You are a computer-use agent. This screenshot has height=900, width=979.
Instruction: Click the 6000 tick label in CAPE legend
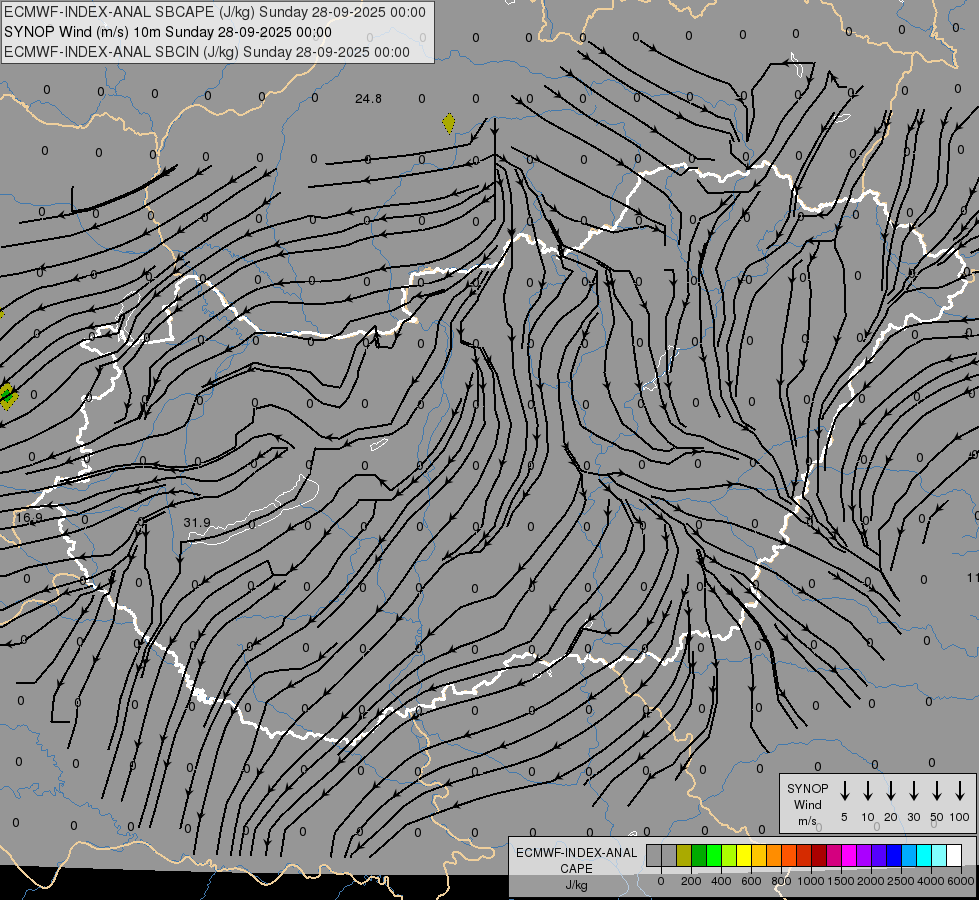(961, 881)
